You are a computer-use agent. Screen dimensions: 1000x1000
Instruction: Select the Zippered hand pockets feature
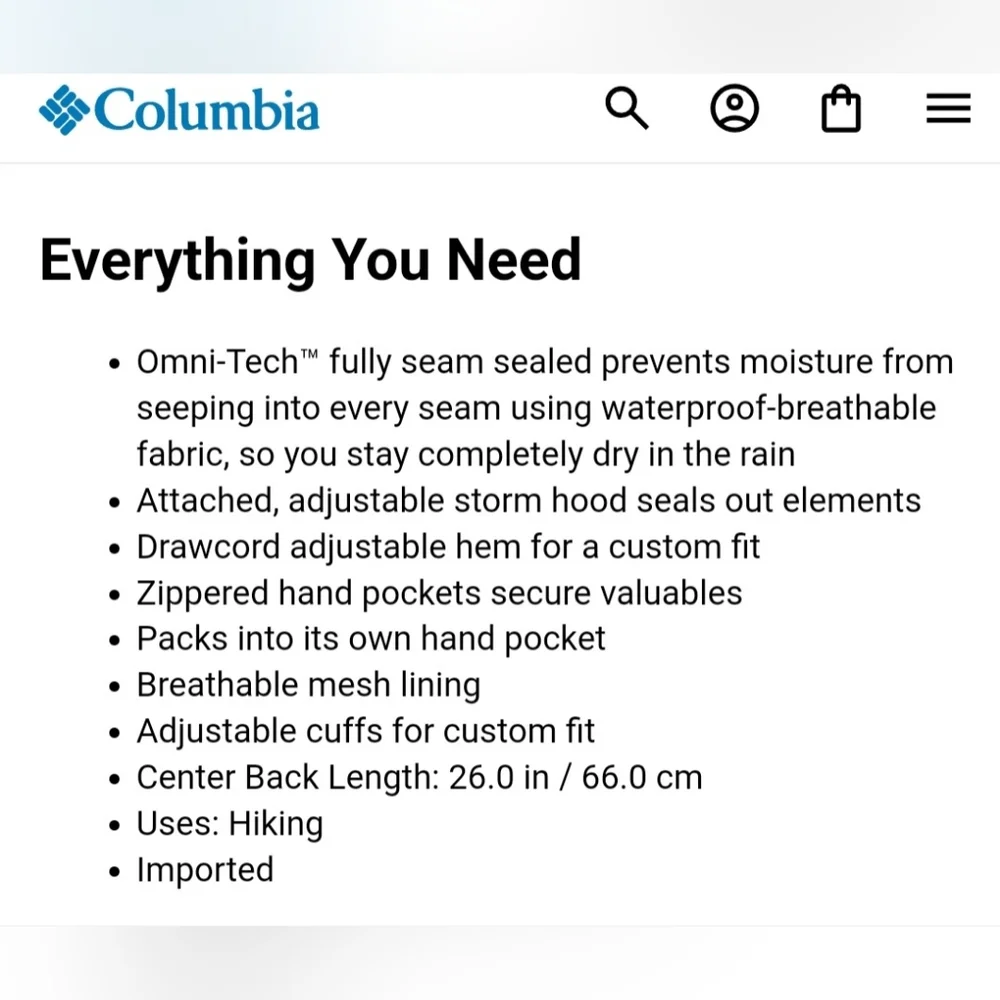(439, 593)
